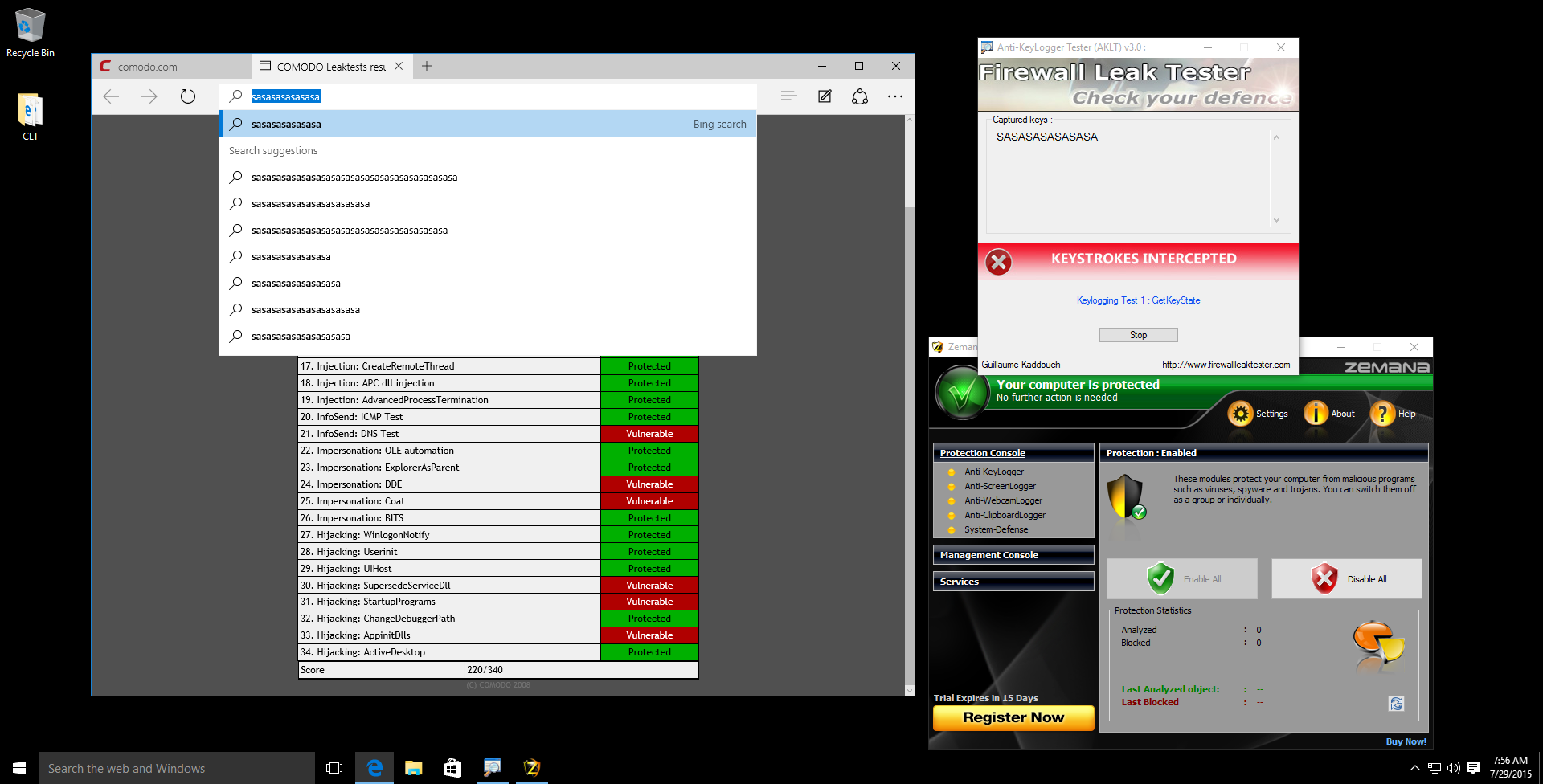Image resolution: width=1543 pixels, height=784 pixels.
Task: Go forward in Edge browser
Action: tap(149, 96)
